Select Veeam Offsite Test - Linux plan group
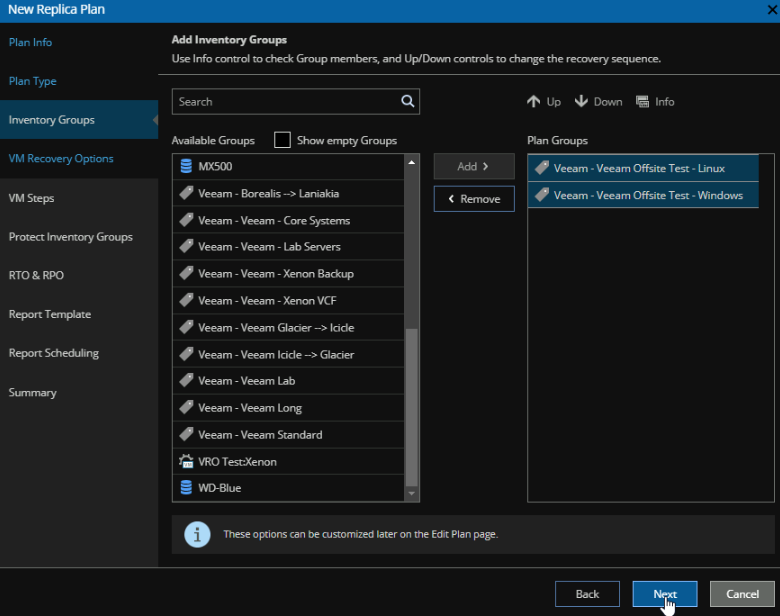Screen dimensions: 780x616 643,168
